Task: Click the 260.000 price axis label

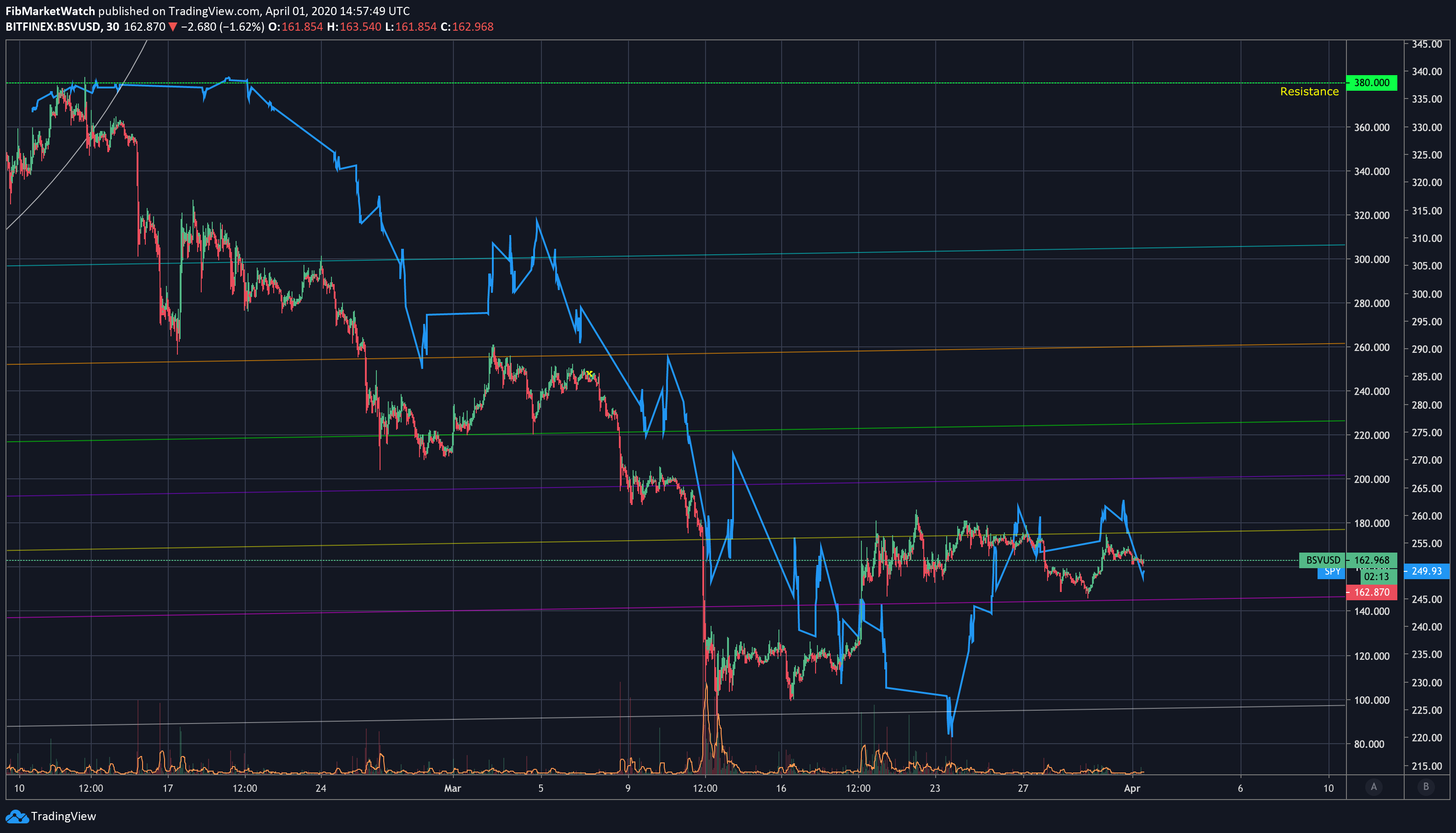Action: pos(1371,347)
